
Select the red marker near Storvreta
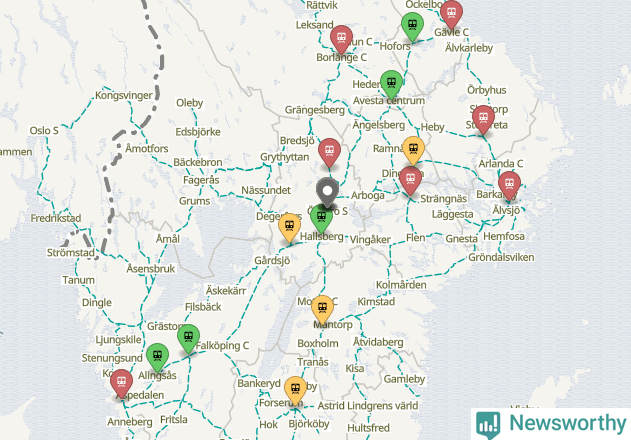[x=483, y=120]
